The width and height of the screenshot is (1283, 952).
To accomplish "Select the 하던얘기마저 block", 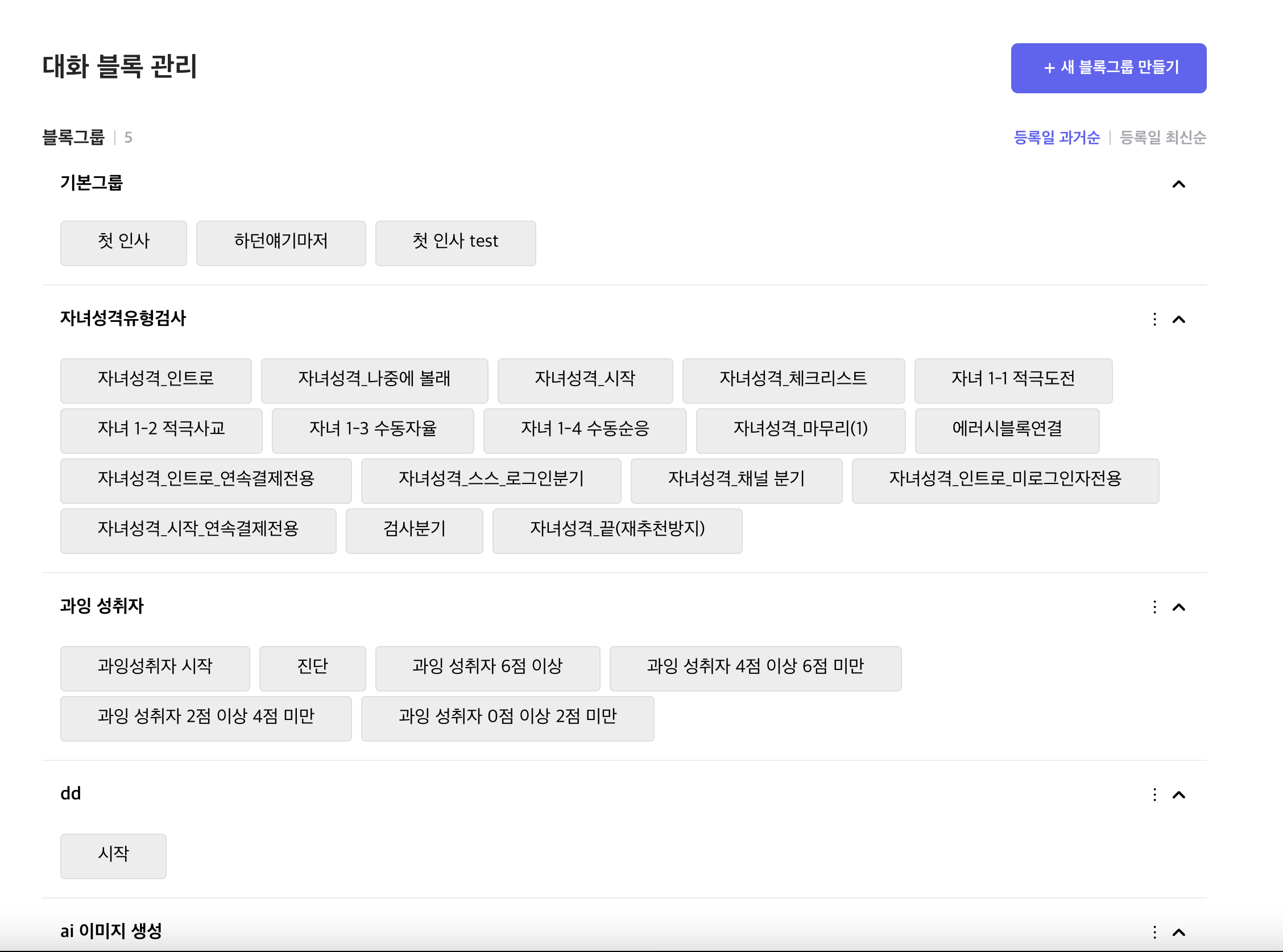I will [x=281, y=243].
